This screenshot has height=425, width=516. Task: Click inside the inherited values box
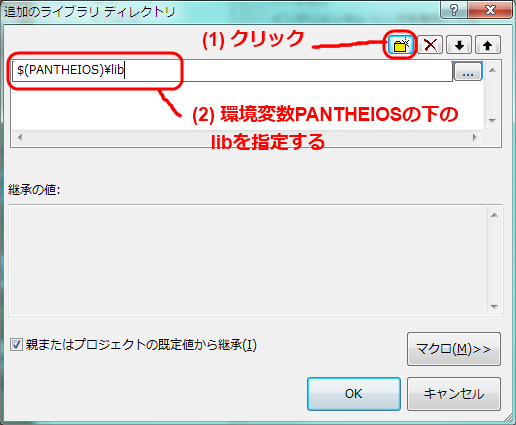pos(248,260)
